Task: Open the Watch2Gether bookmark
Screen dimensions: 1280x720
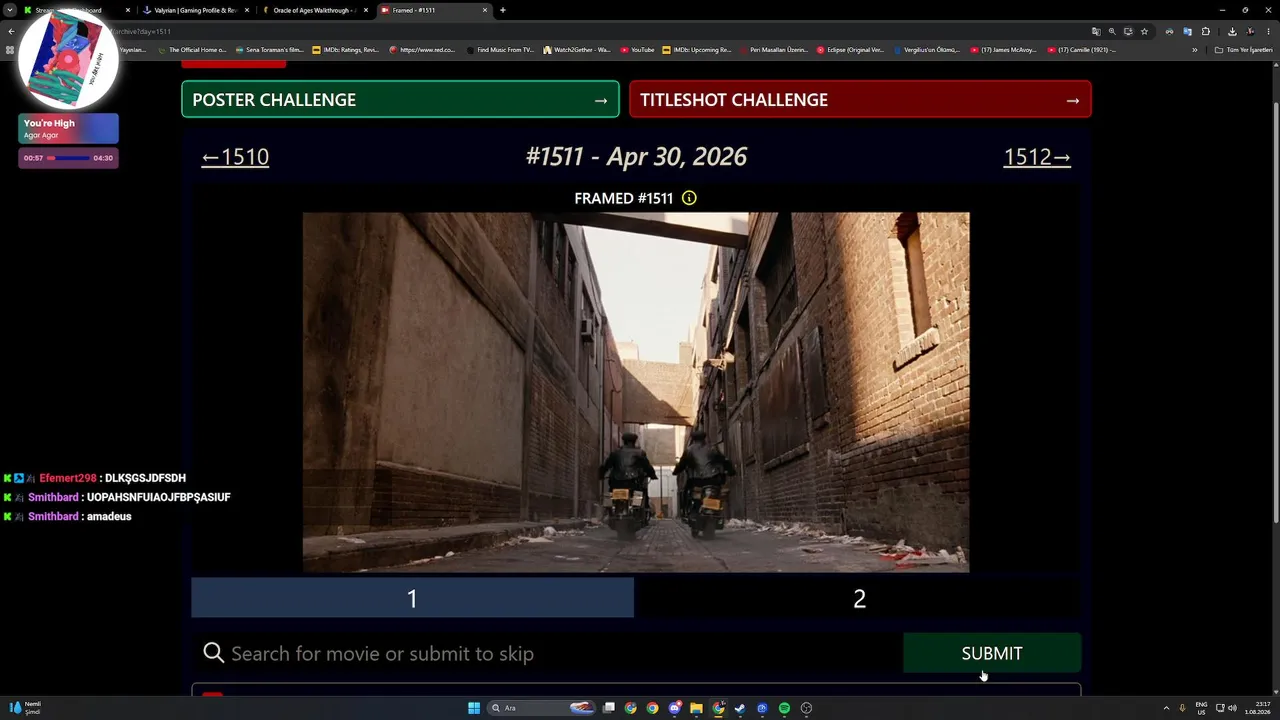Action: point(576,50)
